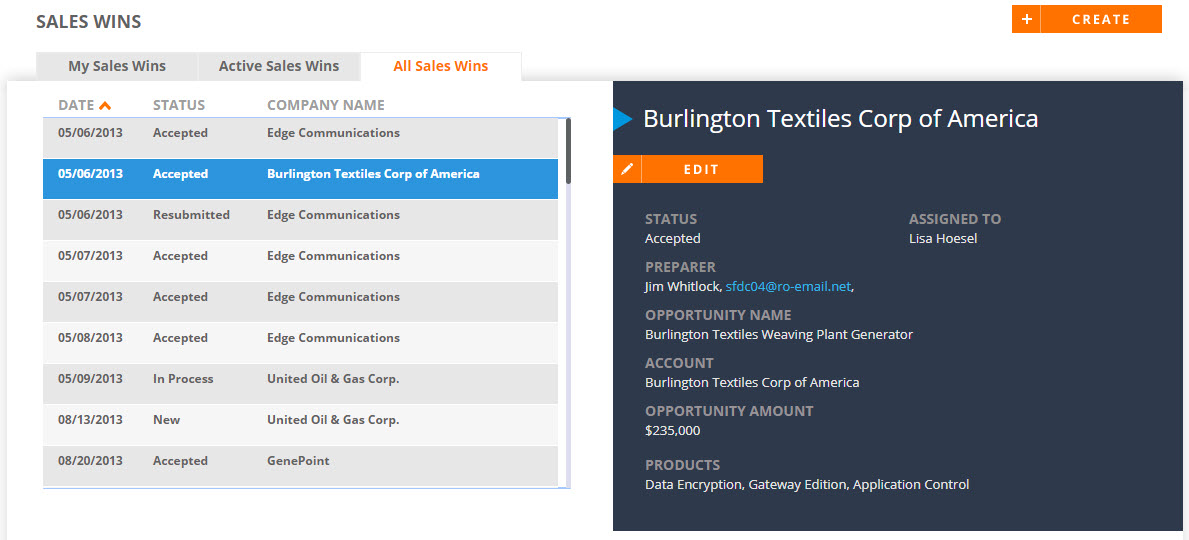This screenshot has height=540, width=1189.
Task: Click the $235,000 opportunity amount
Action: tap(673, 431)
